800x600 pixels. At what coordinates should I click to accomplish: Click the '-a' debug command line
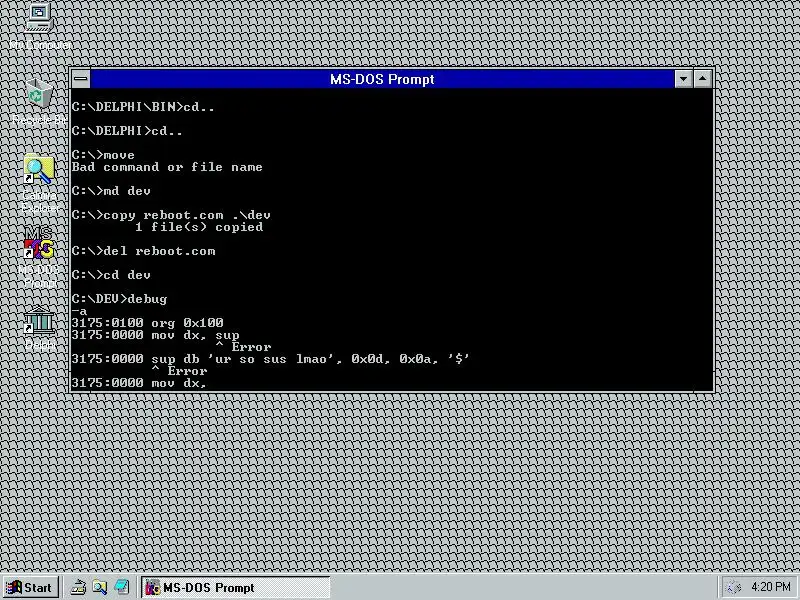point(80,311)
